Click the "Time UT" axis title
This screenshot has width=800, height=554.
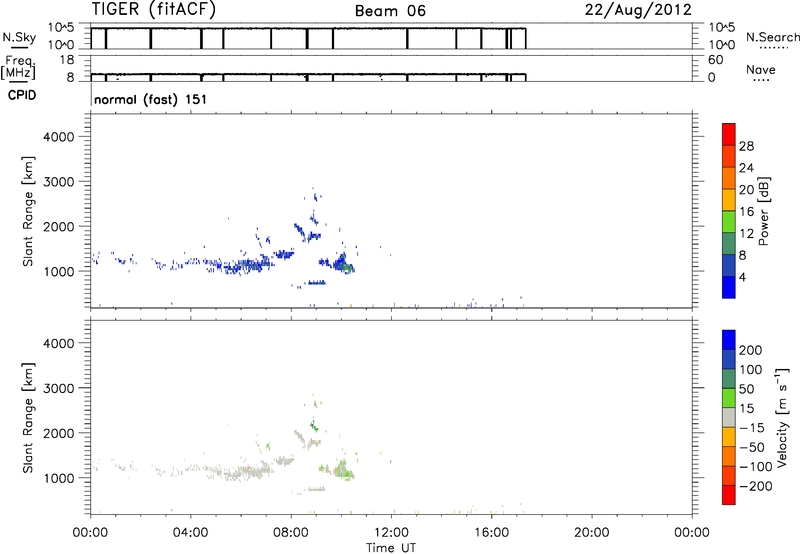pyautogui.click(x=391, y=548)
